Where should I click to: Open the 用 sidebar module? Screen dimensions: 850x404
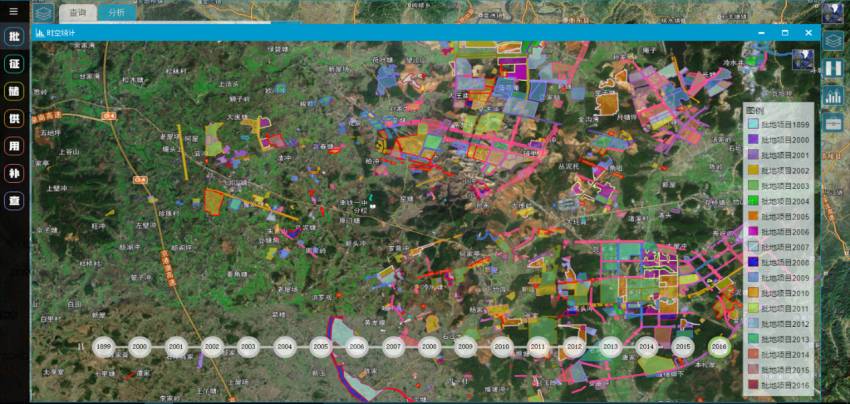14,146
